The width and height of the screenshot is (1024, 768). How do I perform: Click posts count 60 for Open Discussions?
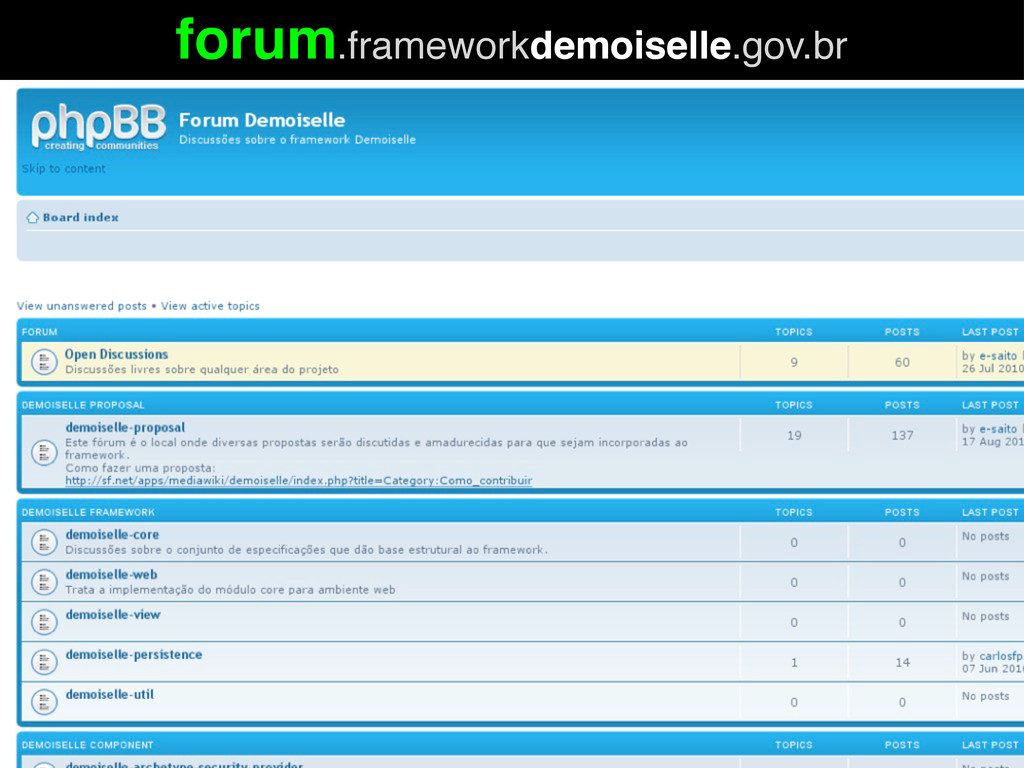click(x=902, y=362)
